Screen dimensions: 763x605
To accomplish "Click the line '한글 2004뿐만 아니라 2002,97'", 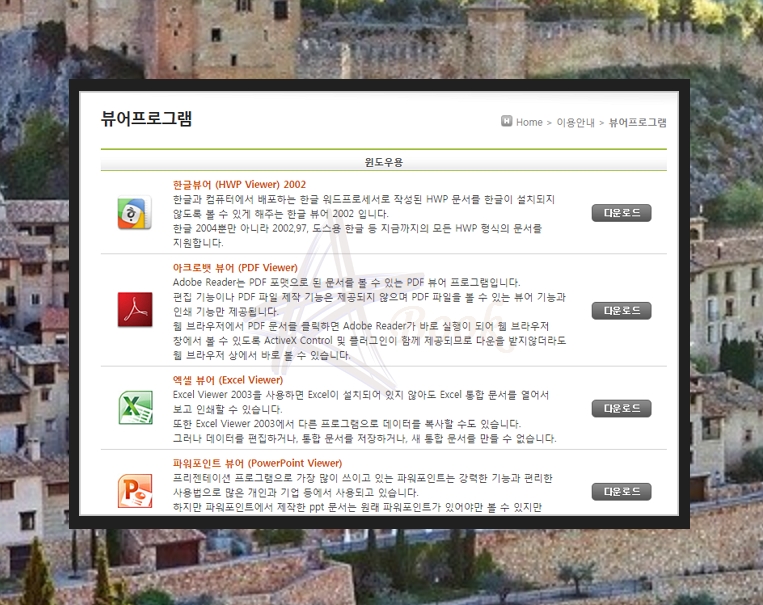I will click(x=357, y=228).
